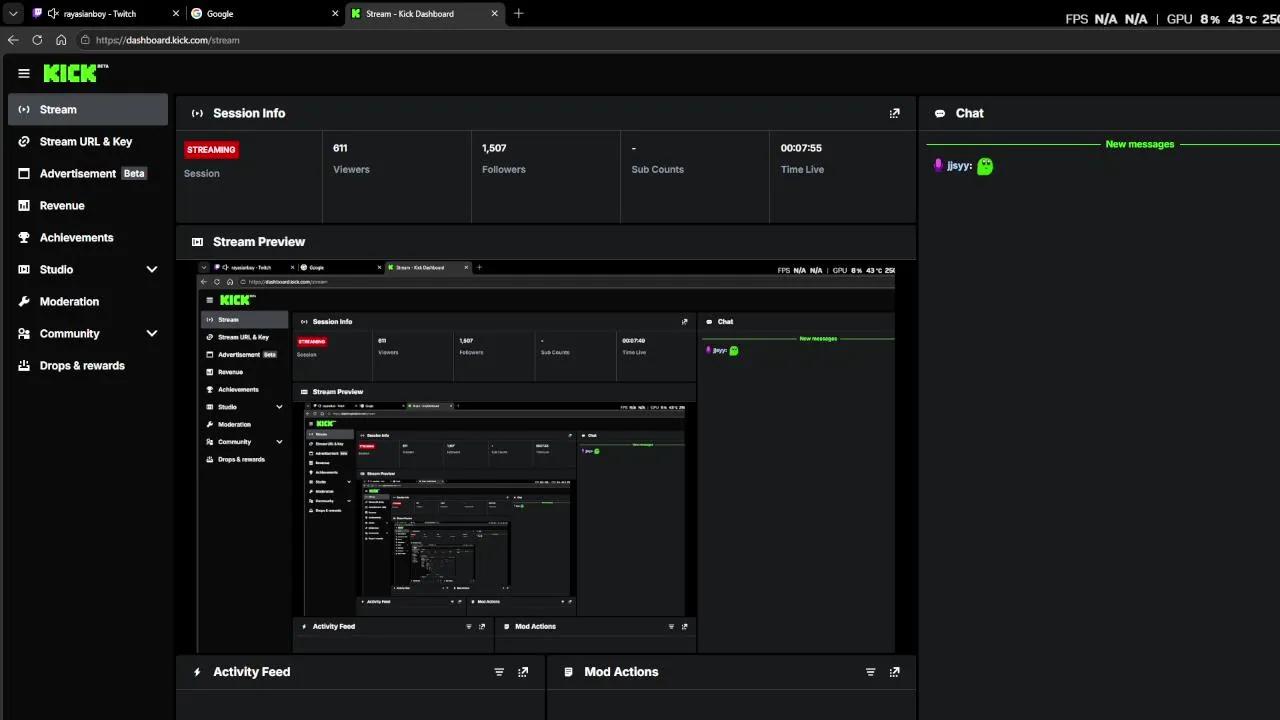Click the Sub Counts stat

pyautogui.click(x=657, y=158)
